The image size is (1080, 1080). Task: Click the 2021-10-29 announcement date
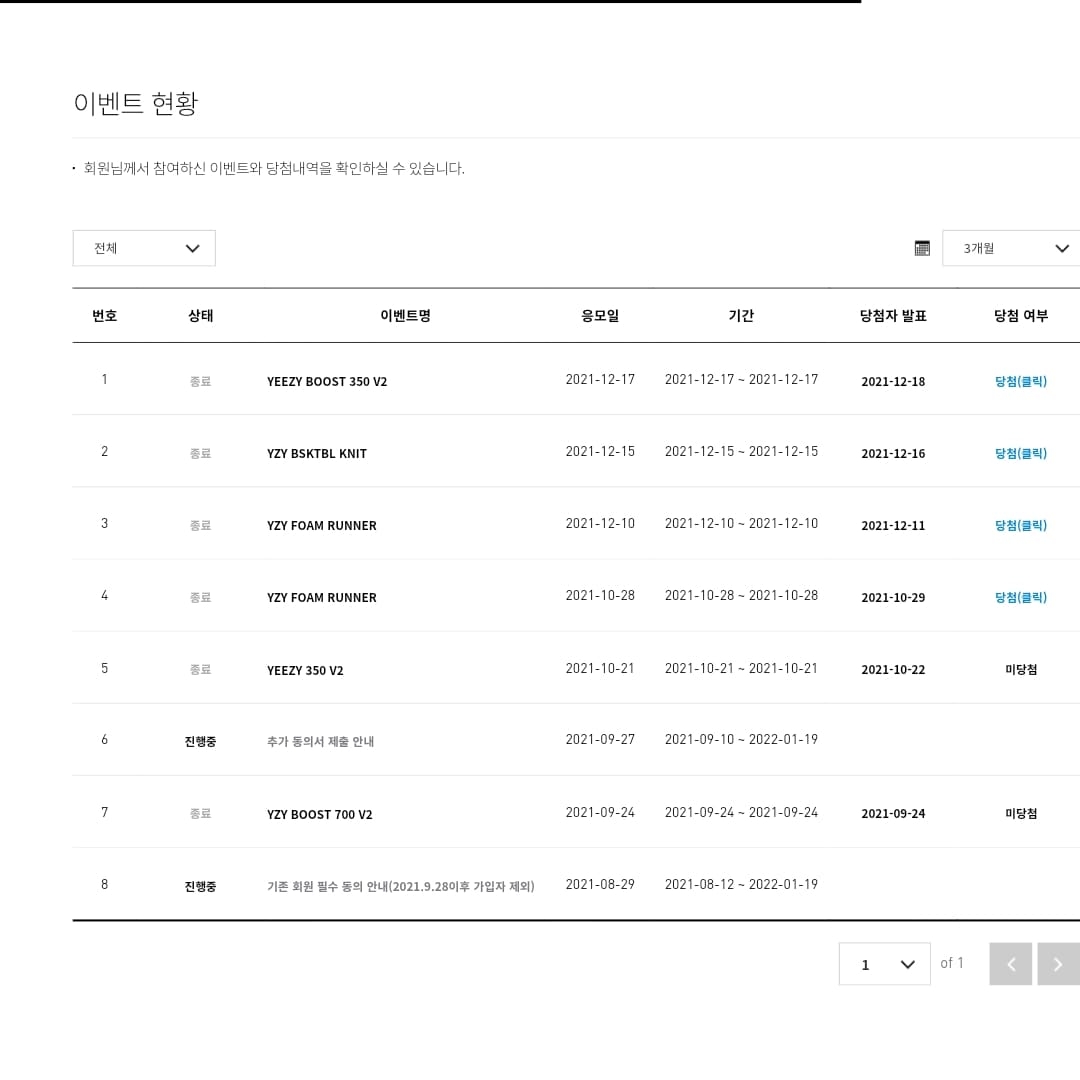(893, 597)
